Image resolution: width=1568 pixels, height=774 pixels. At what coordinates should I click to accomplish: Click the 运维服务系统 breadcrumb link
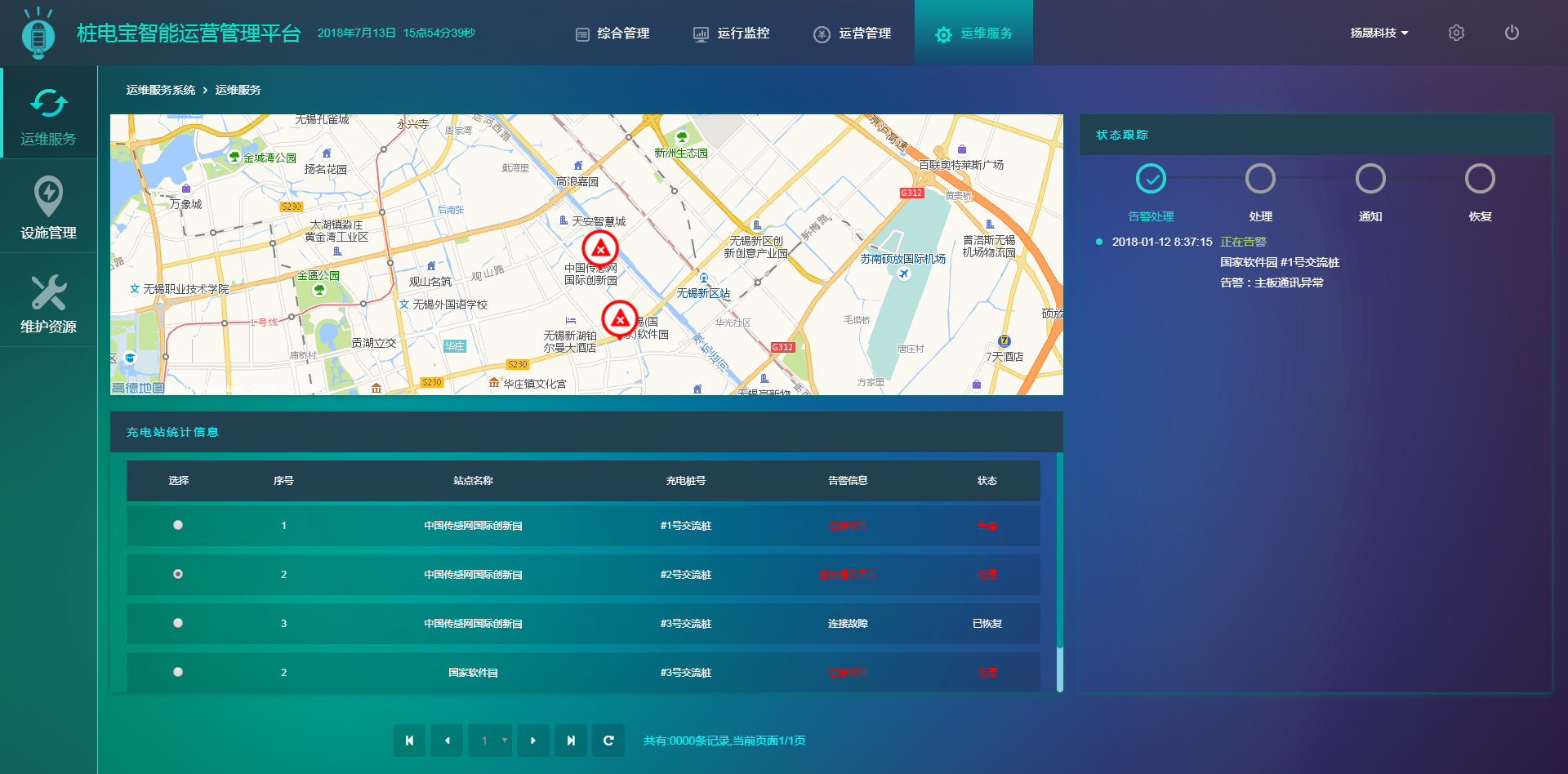(161, 90)
